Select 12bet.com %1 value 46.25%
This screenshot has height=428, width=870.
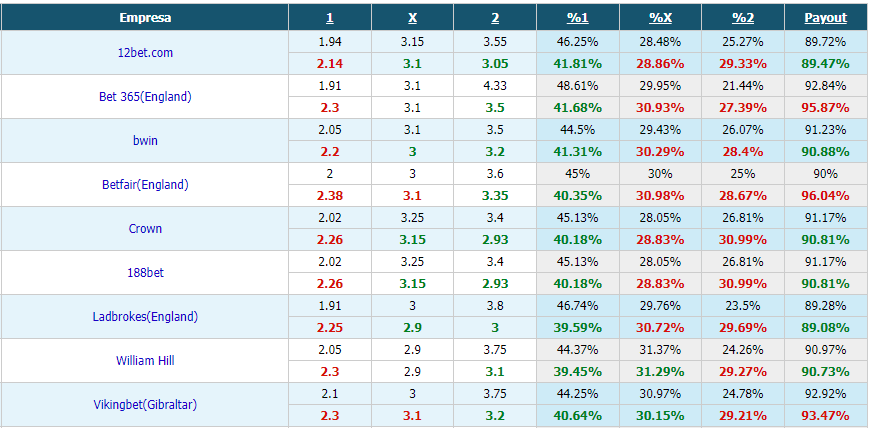point(578,42)
